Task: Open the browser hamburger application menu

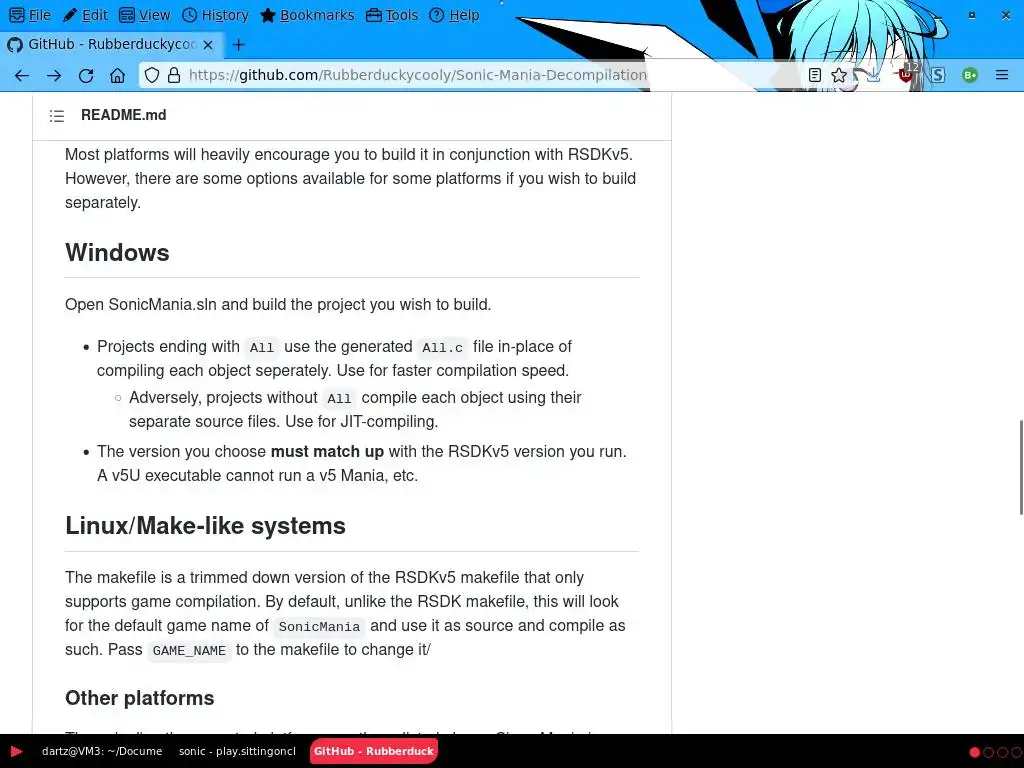Action: coord(1002,75)
